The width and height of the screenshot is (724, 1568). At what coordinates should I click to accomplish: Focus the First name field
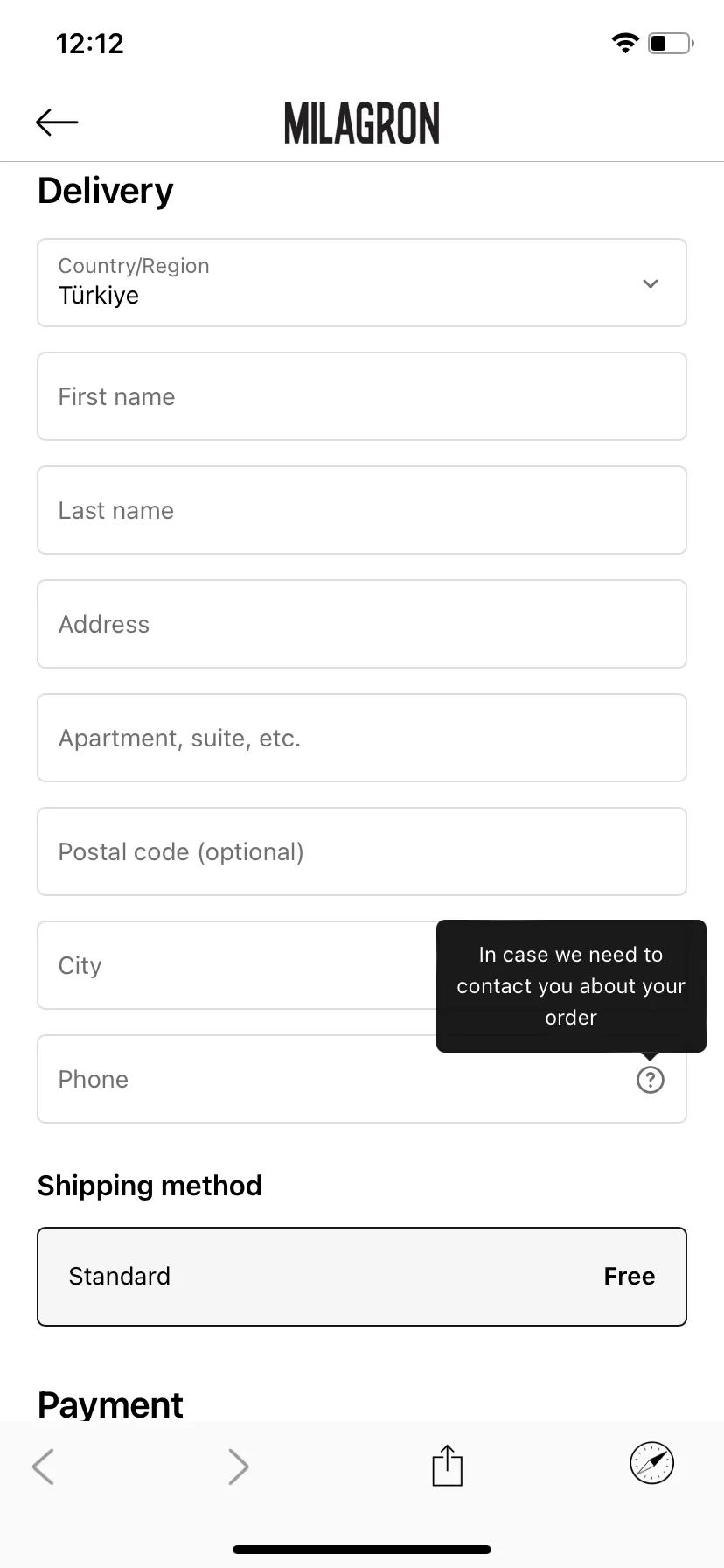pos(362,396)
